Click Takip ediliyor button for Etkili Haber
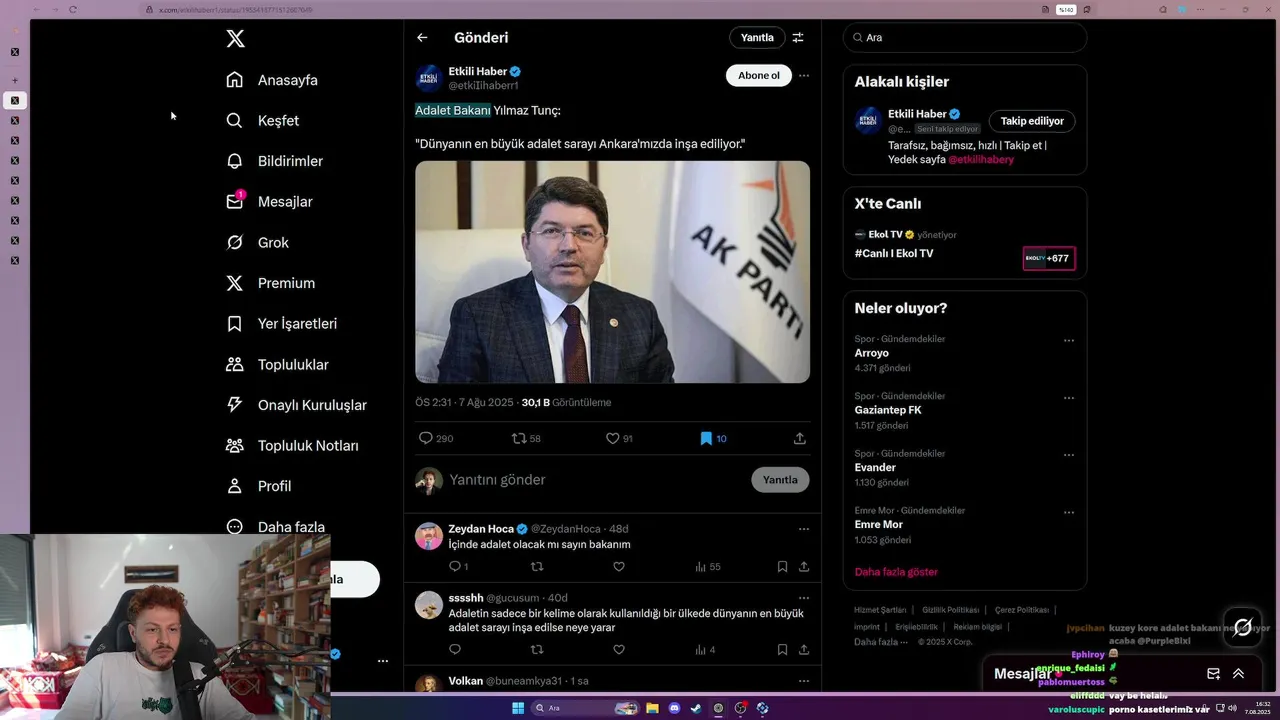 pyautogui.click(x=1032, y=121)
